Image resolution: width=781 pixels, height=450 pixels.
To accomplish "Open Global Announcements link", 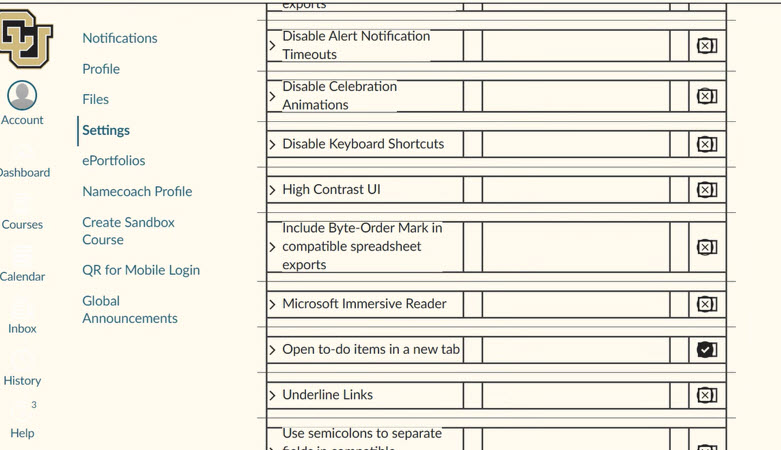I will (x=130, y=309).
